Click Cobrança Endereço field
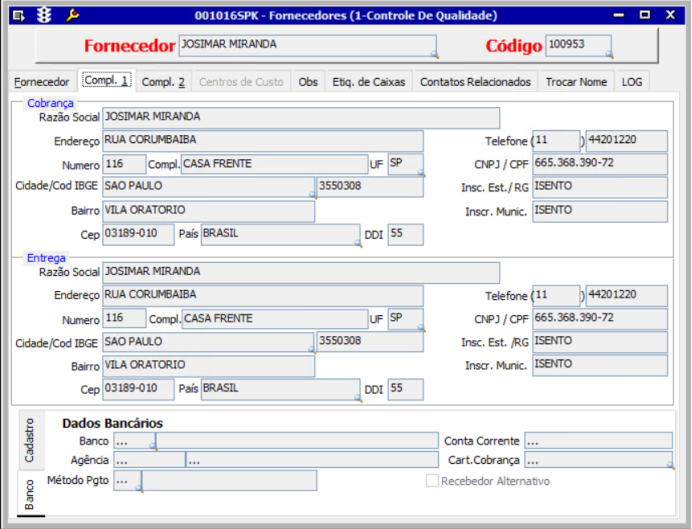 pyautogui.click(x=263, y=141)
